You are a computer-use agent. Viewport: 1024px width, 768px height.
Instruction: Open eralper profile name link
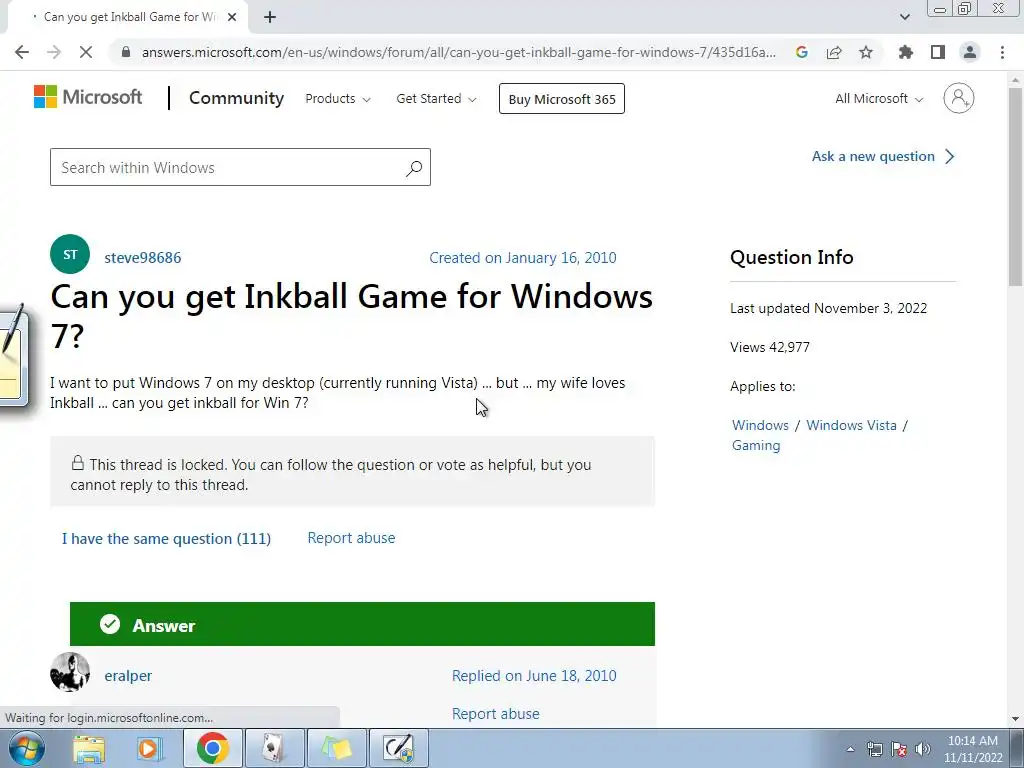(x=128, y=676)
